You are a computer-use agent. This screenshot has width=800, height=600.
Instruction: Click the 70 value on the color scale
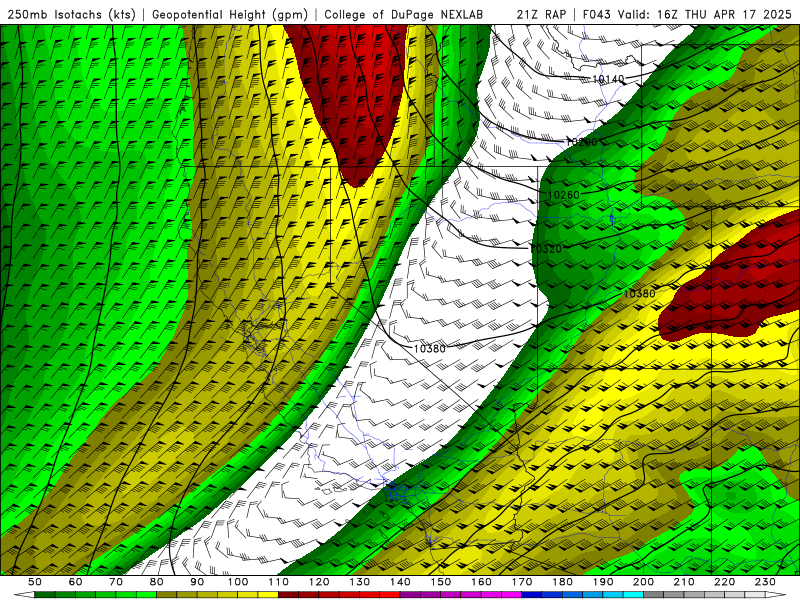(x=116, y=582)
